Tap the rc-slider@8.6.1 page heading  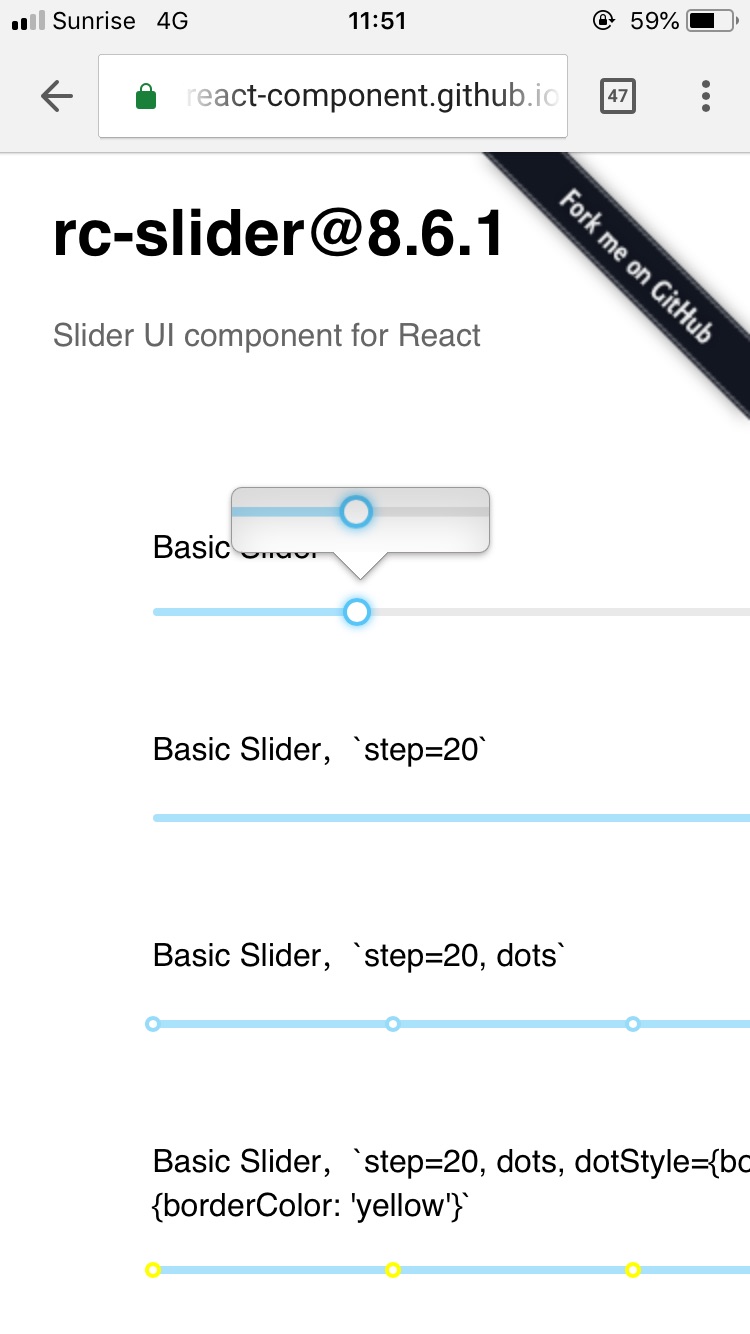(280, 232)
